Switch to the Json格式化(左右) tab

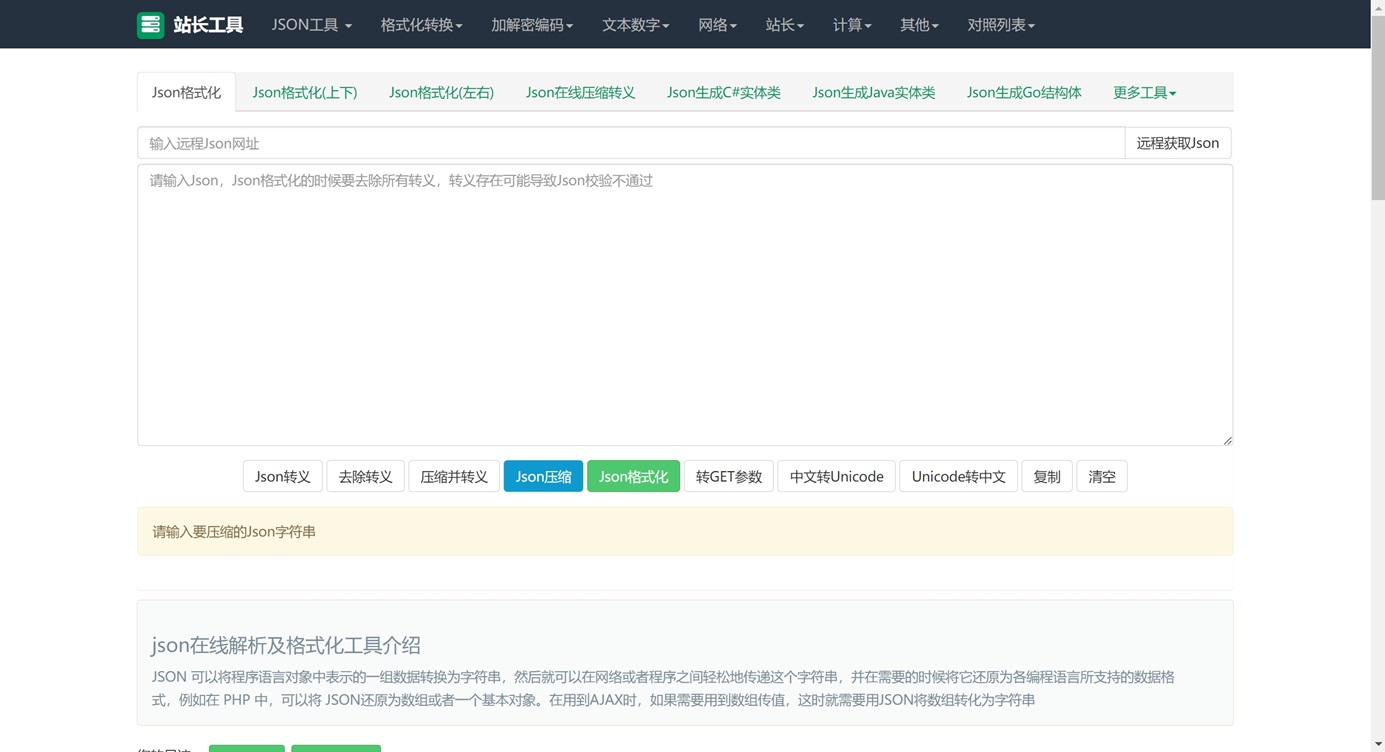click(x=441, y=92)
